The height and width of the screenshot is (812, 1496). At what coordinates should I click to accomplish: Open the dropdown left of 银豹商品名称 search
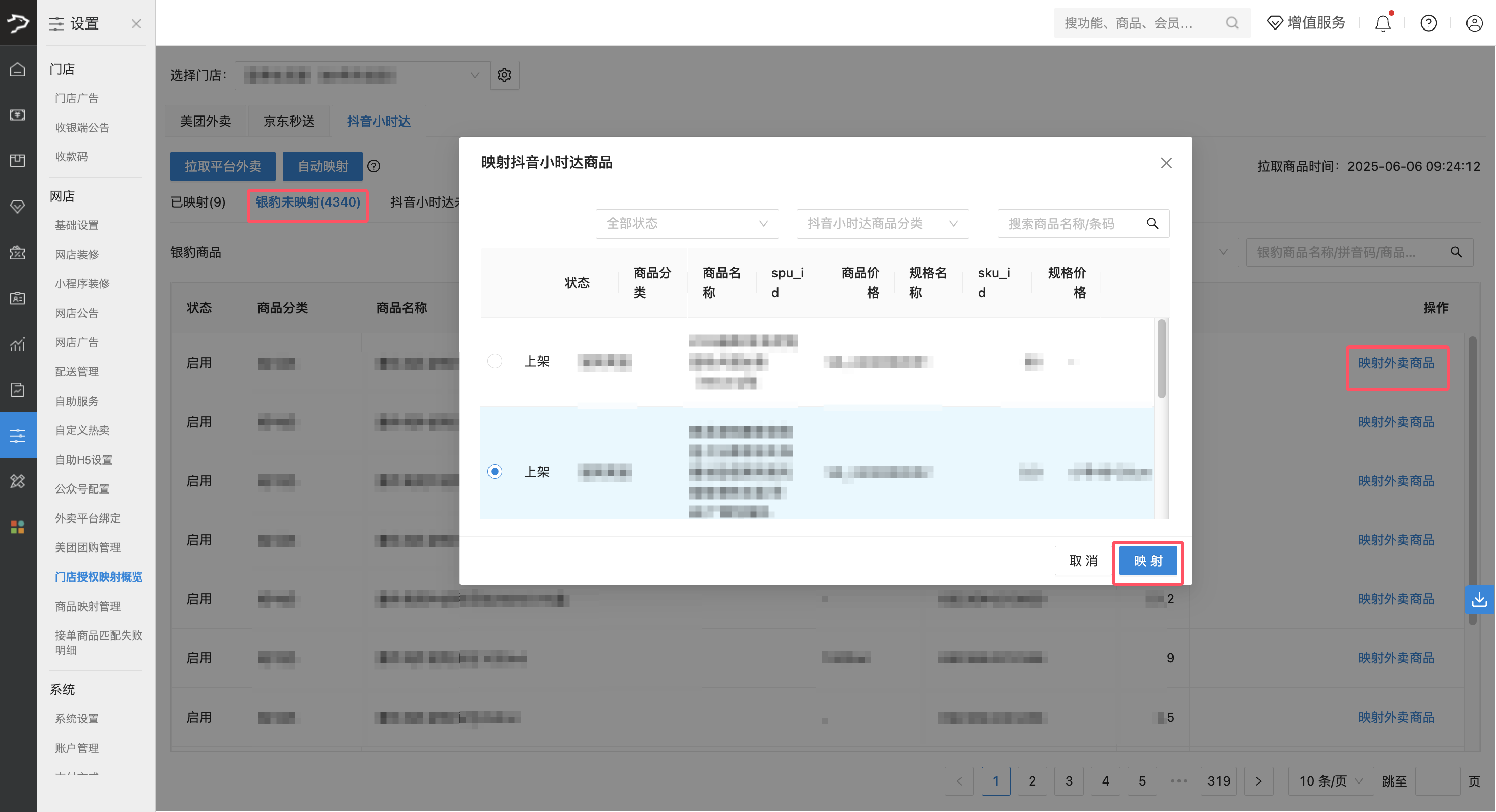click(1216, 252)
